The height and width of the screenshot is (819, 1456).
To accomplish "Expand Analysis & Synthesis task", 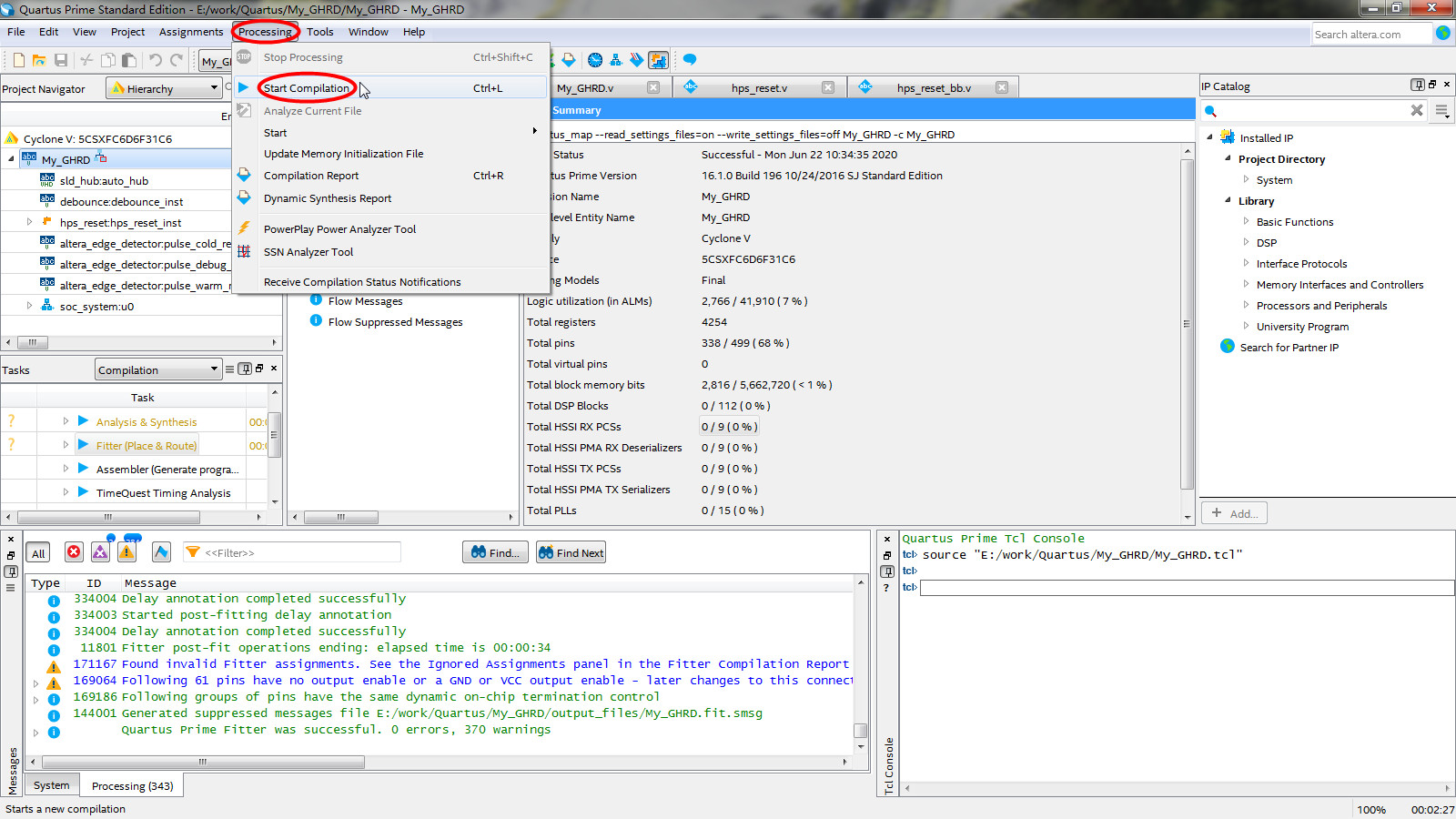I will pos(66,421).
